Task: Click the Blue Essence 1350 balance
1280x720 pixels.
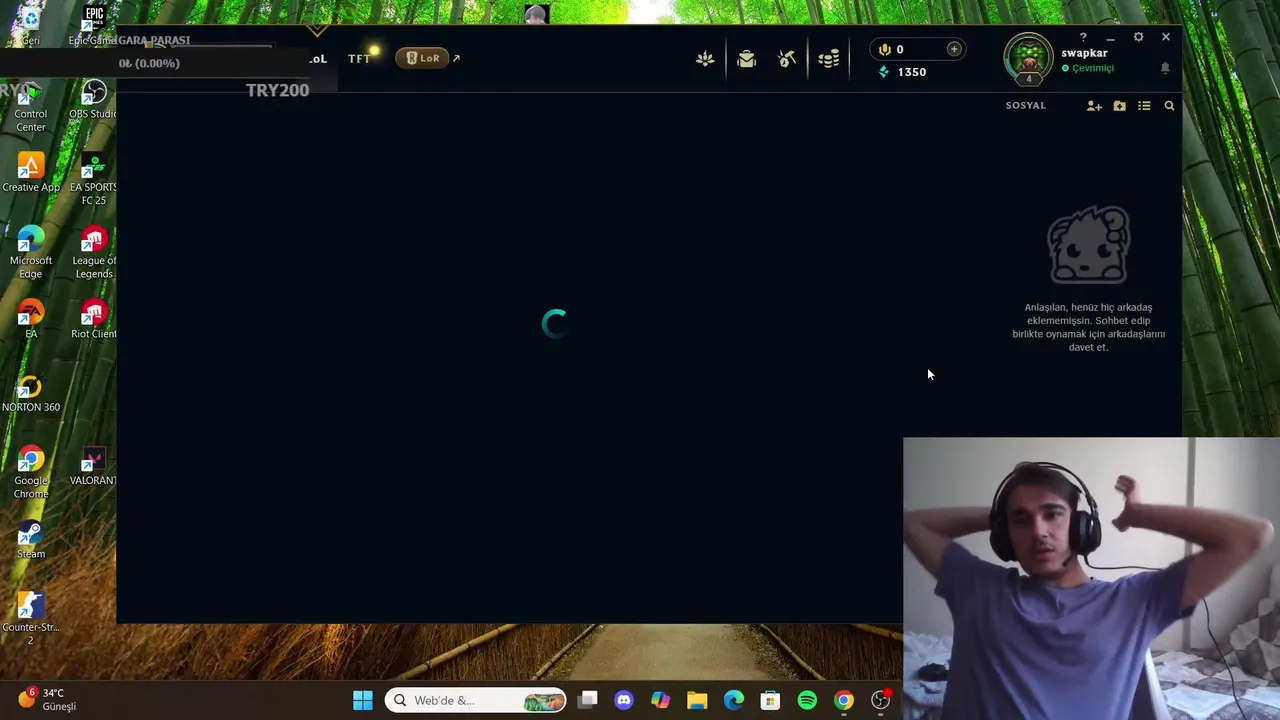Action: tap(902, 72)
